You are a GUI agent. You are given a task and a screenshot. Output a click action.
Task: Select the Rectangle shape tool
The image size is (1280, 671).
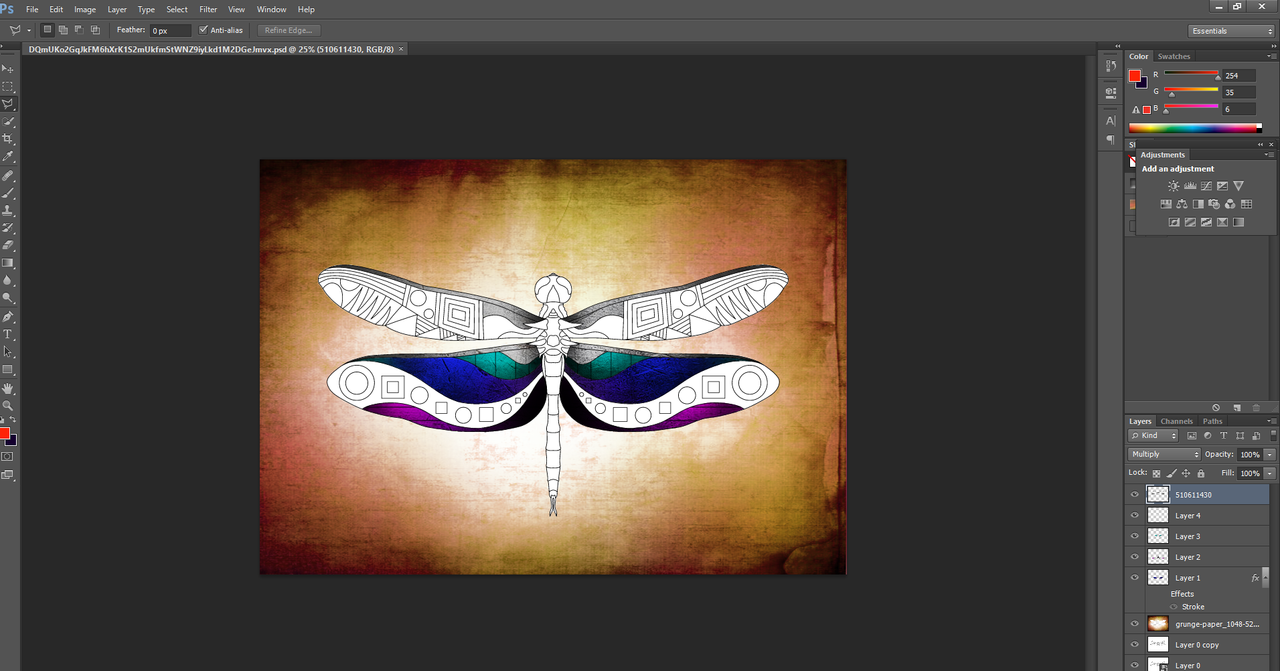click(x=8, y=370)
